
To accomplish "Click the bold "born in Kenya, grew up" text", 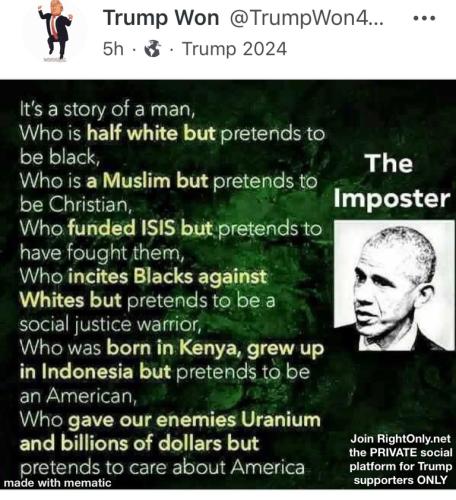I will click(215, 349).
